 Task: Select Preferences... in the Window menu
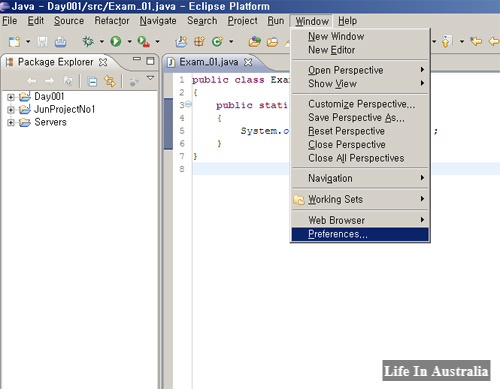tap(360, 234)
